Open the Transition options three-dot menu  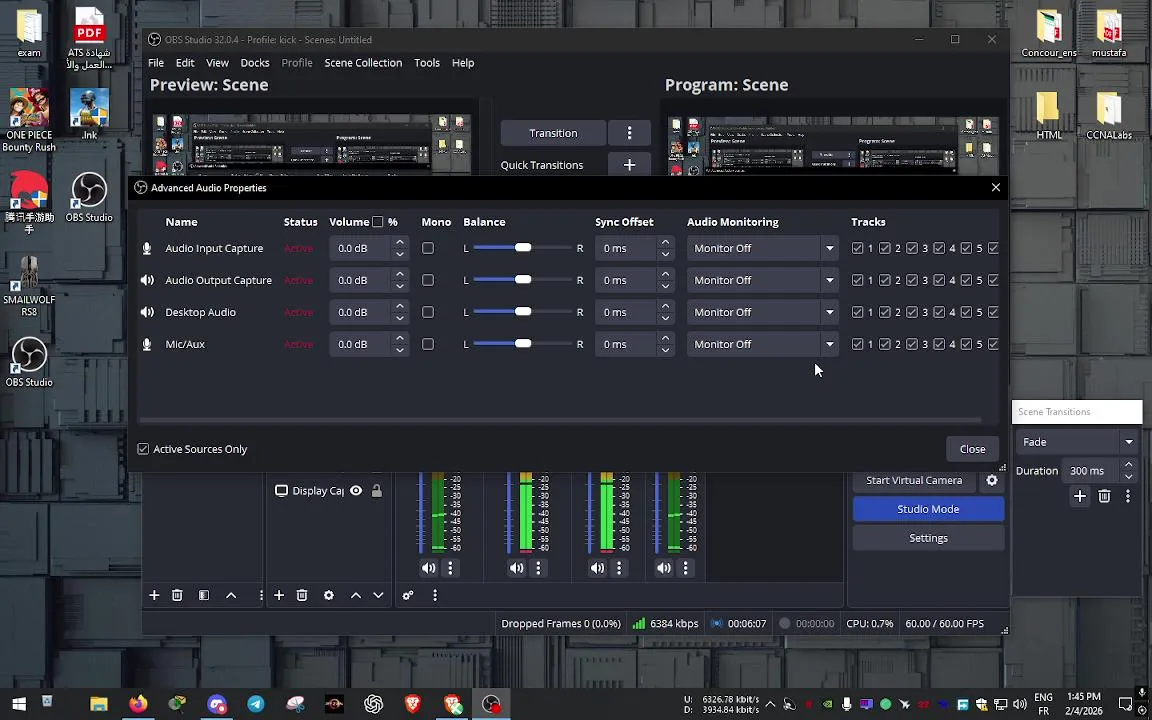pos(629,133)
